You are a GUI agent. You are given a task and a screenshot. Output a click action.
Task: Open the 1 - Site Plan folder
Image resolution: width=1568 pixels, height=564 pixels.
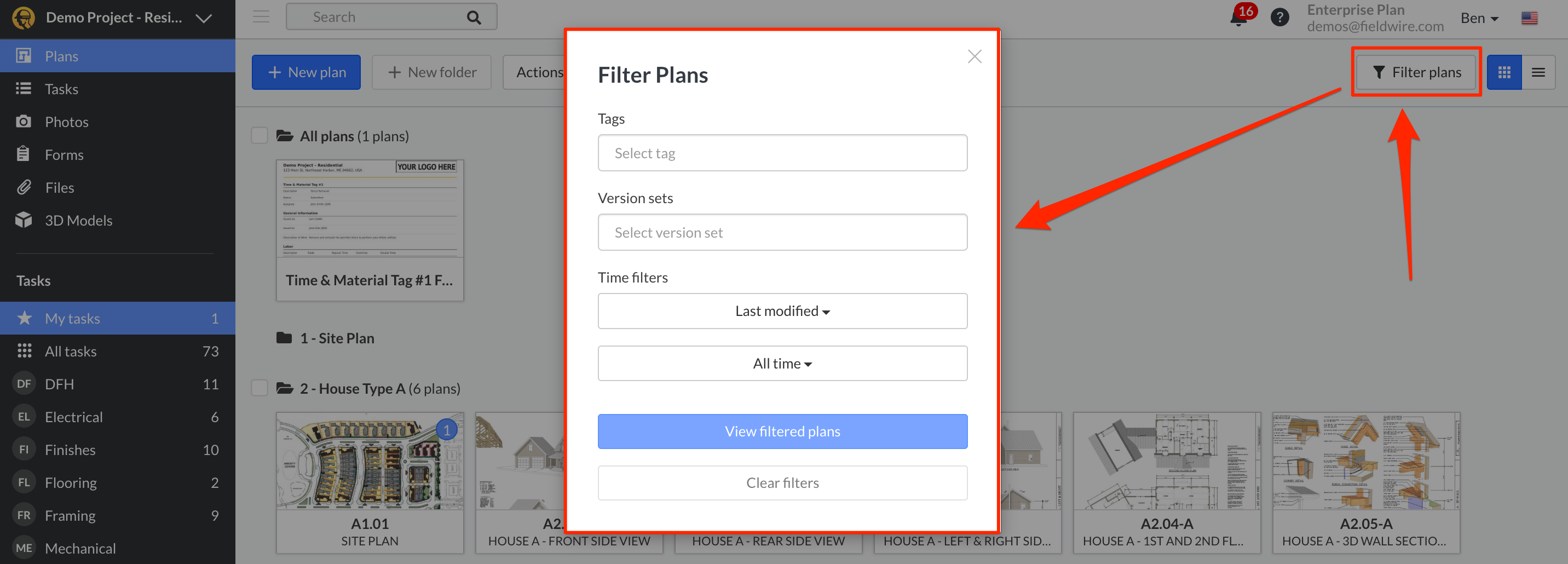(337, 338)
